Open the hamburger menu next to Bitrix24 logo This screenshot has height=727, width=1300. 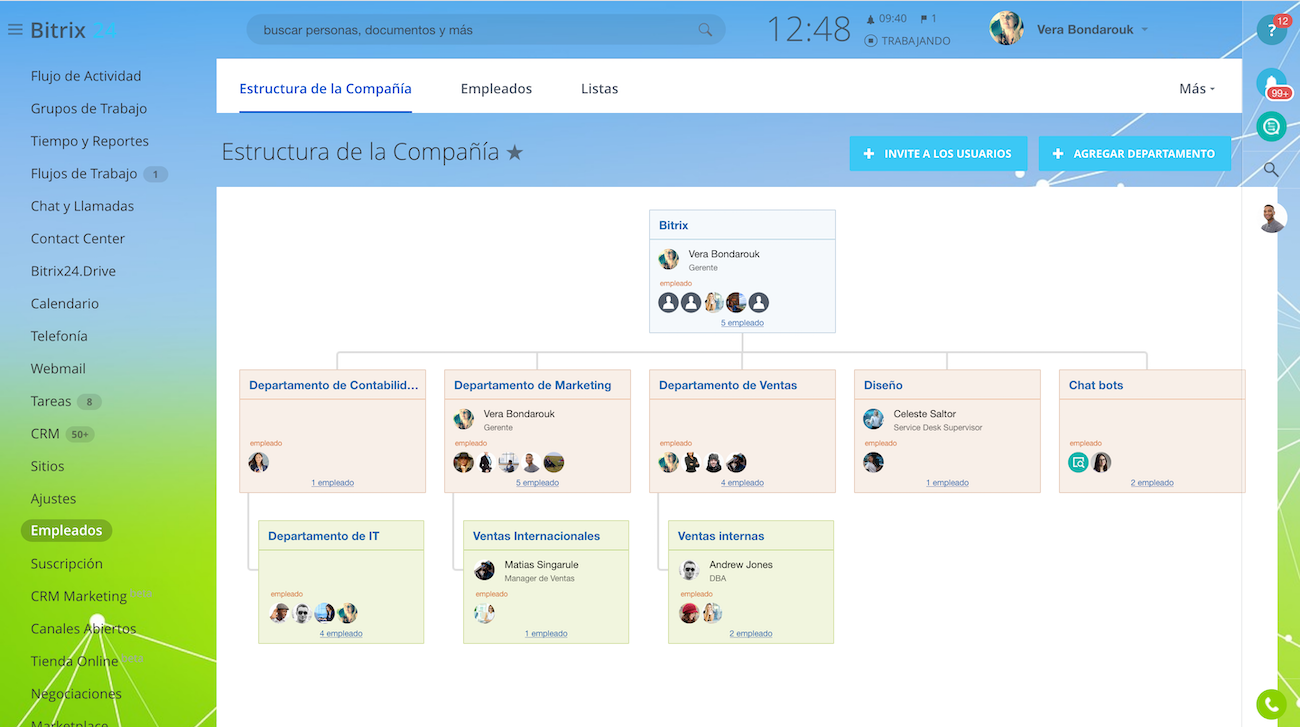(15, 29)
